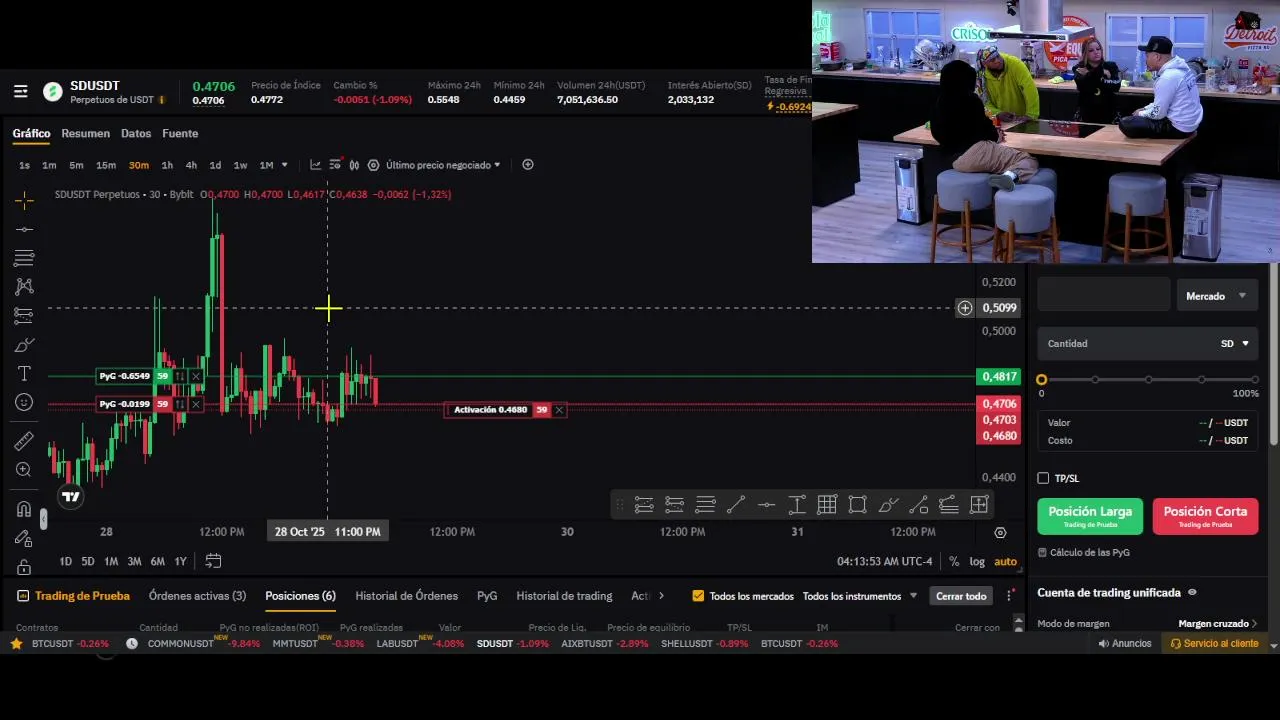
Task: Collapse the drawing toolbar side handle
Action: click(x=43, y=519)
